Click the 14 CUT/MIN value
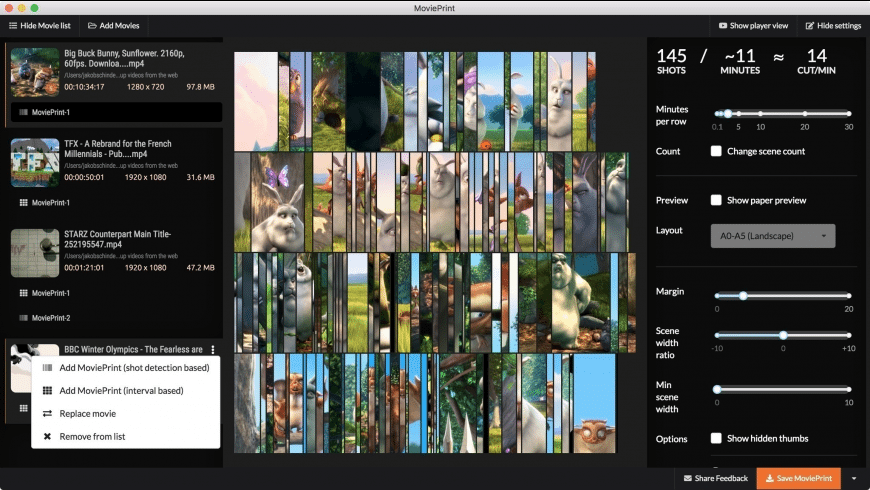This screenshot has width=870, height=490. [x=816, y=61]
